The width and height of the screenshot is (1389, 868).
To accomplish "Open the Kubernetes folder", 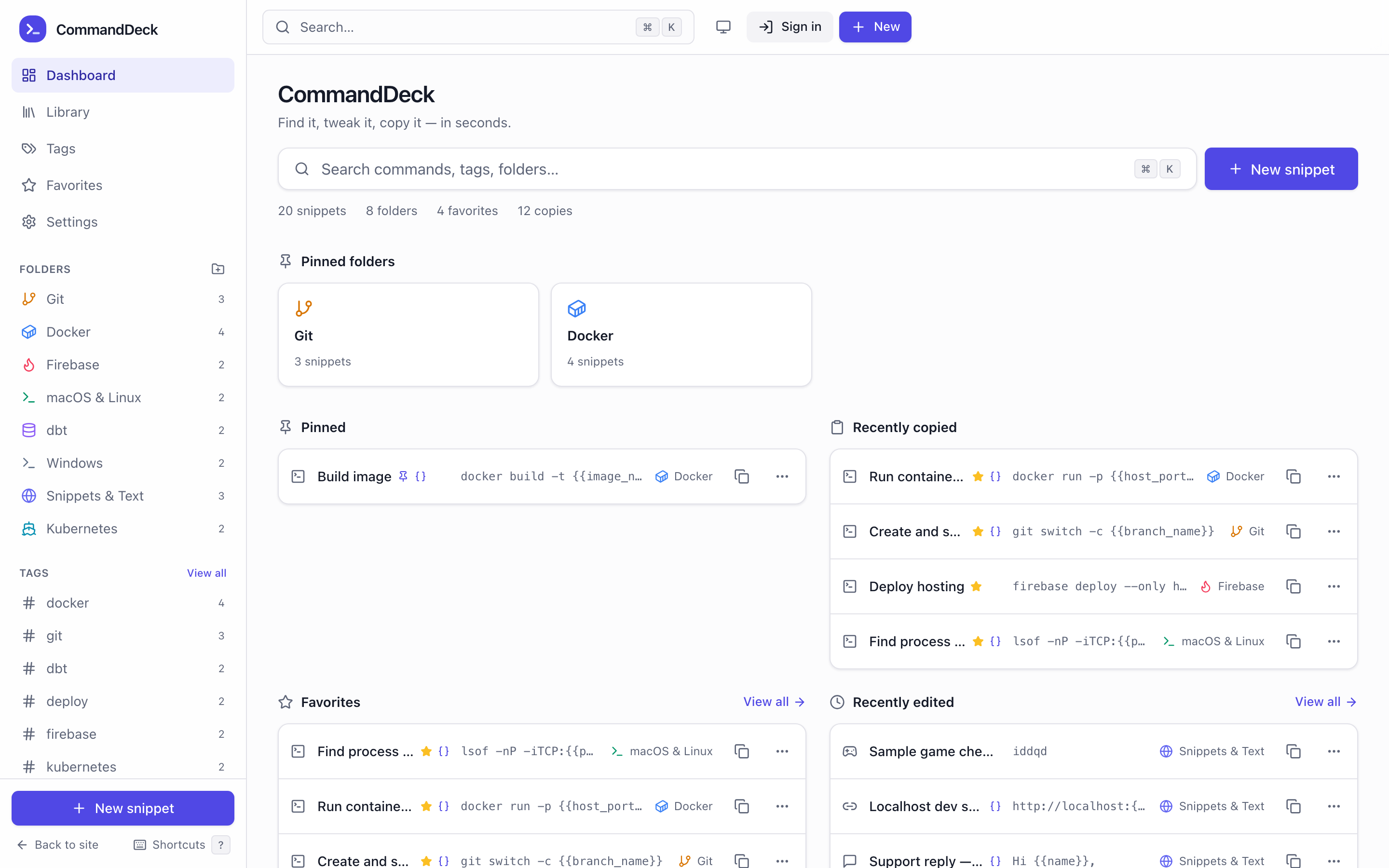I will tap(123, 528).
